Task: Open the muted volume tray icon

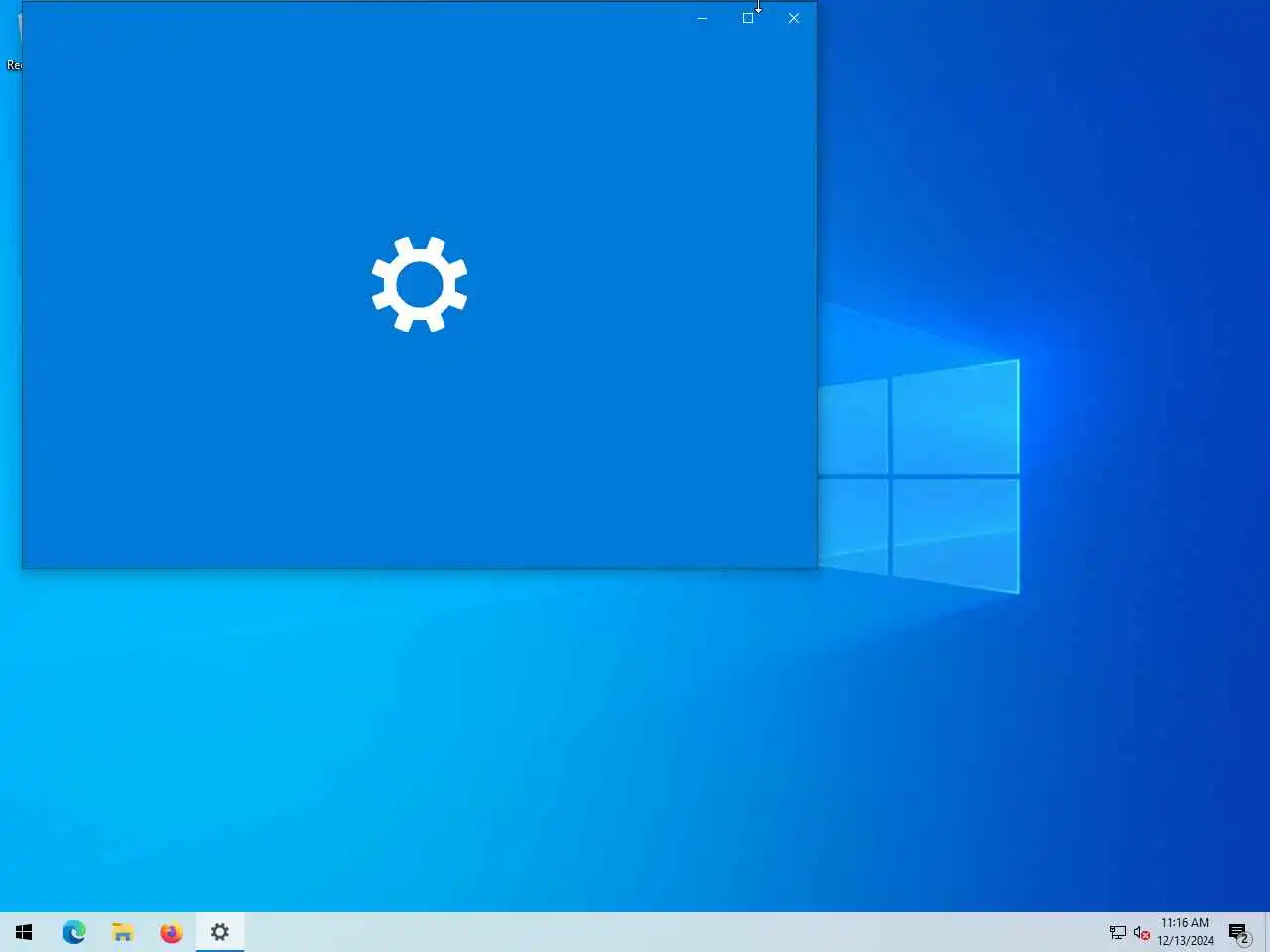Action: point(1141,933)
